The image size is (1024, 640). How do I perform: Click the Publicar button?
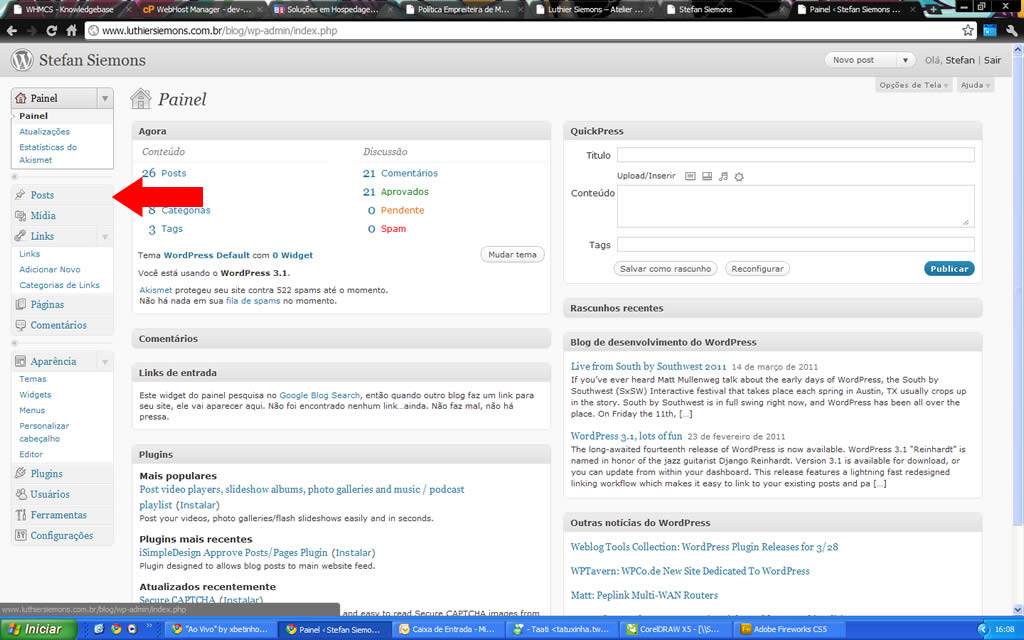click(949, 268)
